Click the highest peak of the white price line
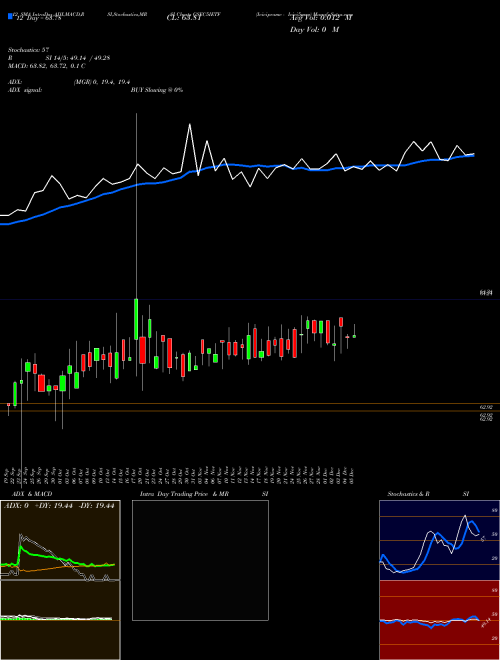This screenshot has width=500, height=660. (x=190, y=125)
